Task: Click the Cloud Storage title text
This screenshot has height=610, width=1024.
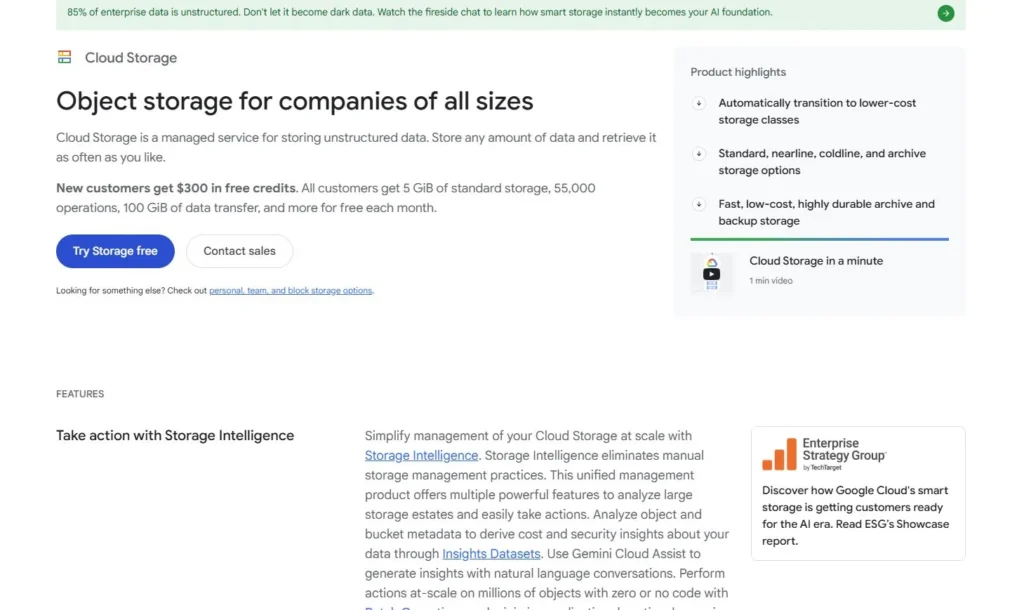Action: (131, 57)
